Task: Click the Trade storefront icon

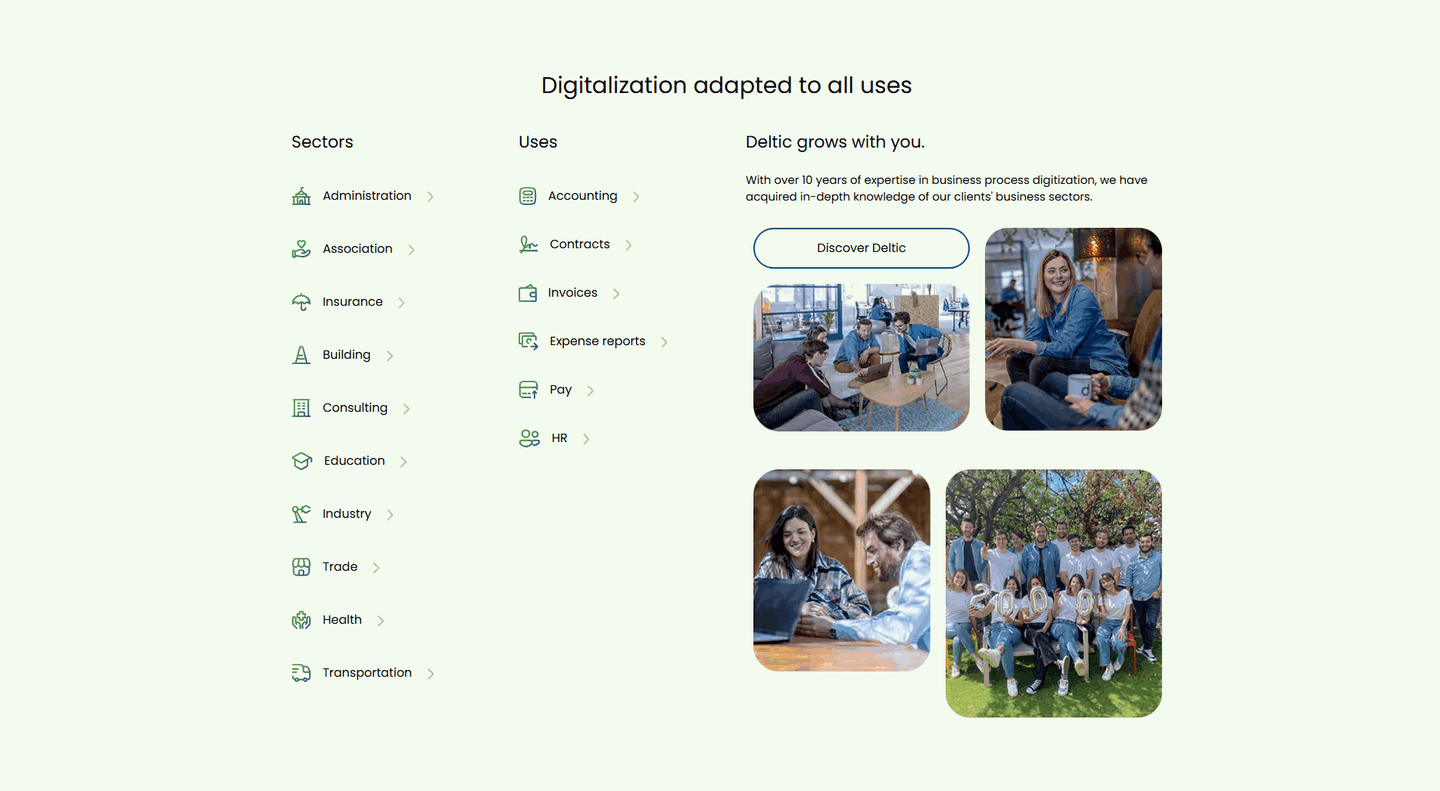Action: tap(301, 567)
